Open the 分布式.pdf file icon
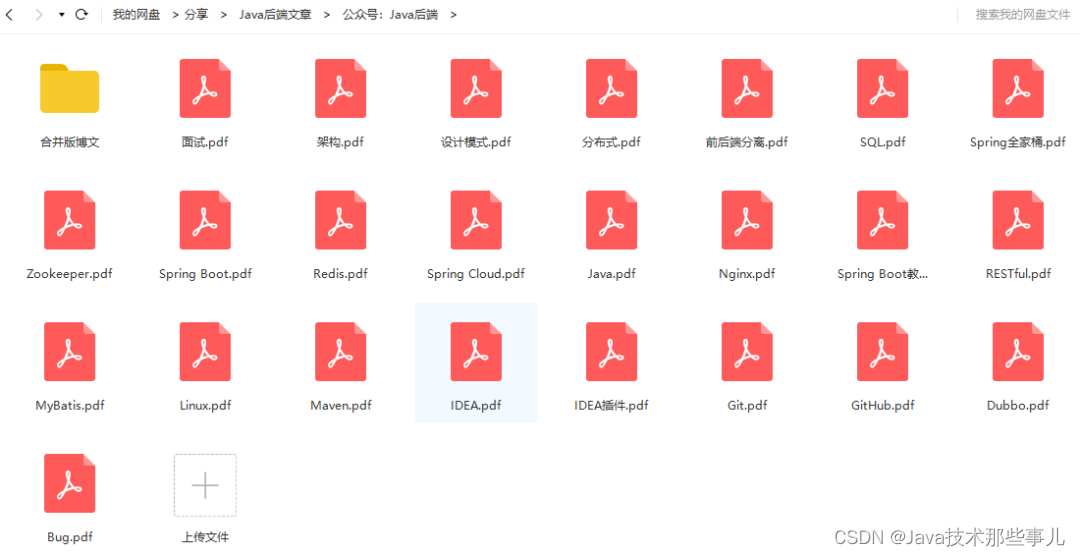This screenshot has width=1080, height=556. point(612,88)
